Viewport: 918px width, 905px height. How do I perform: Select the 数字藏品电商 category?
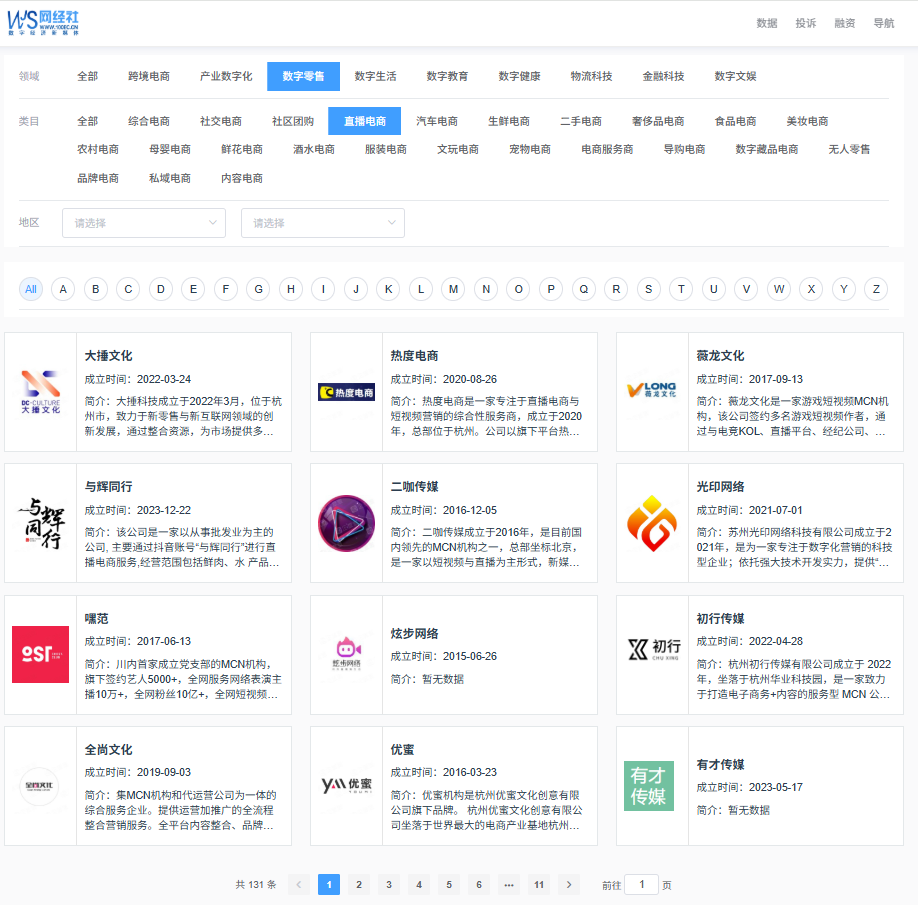coord(767,149)
